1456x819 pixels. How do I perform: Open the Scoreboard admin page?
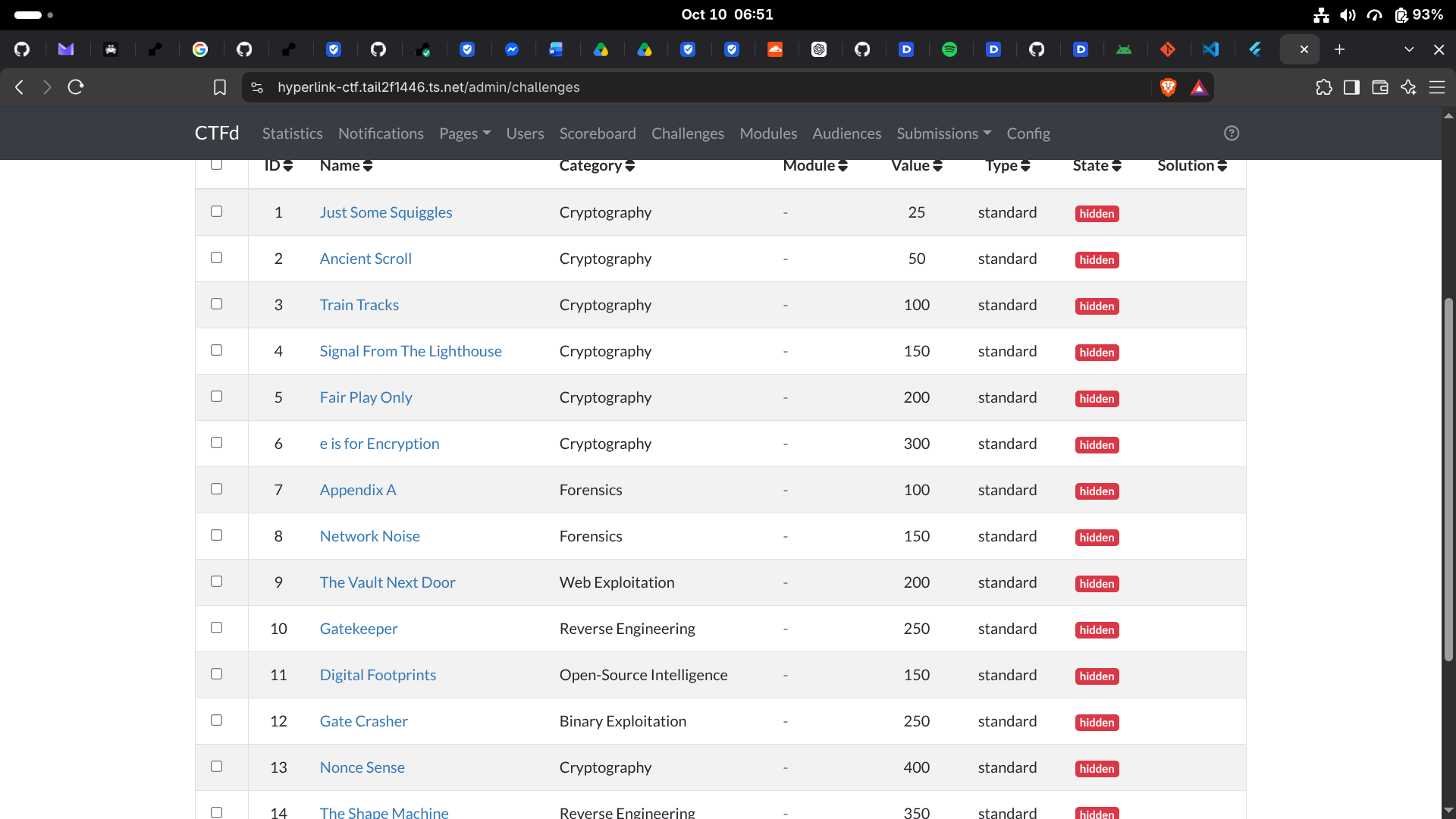pyautogui.click(x=598, y=133)
